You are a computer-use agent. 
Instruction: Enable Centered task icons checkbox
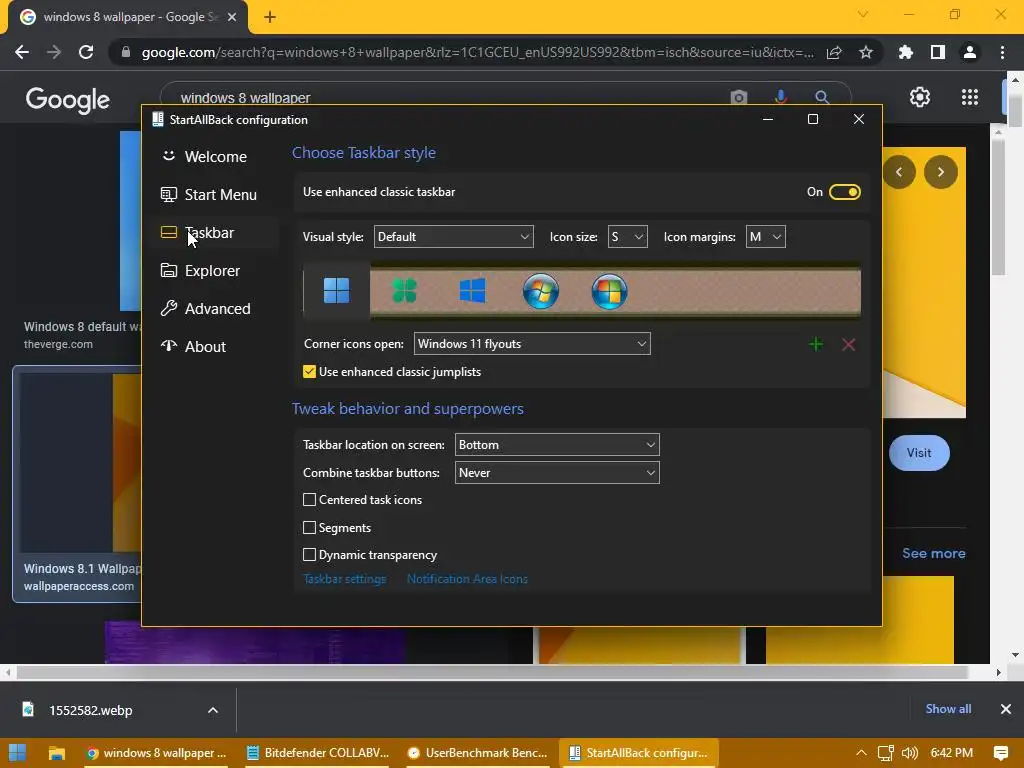point(310,500)
